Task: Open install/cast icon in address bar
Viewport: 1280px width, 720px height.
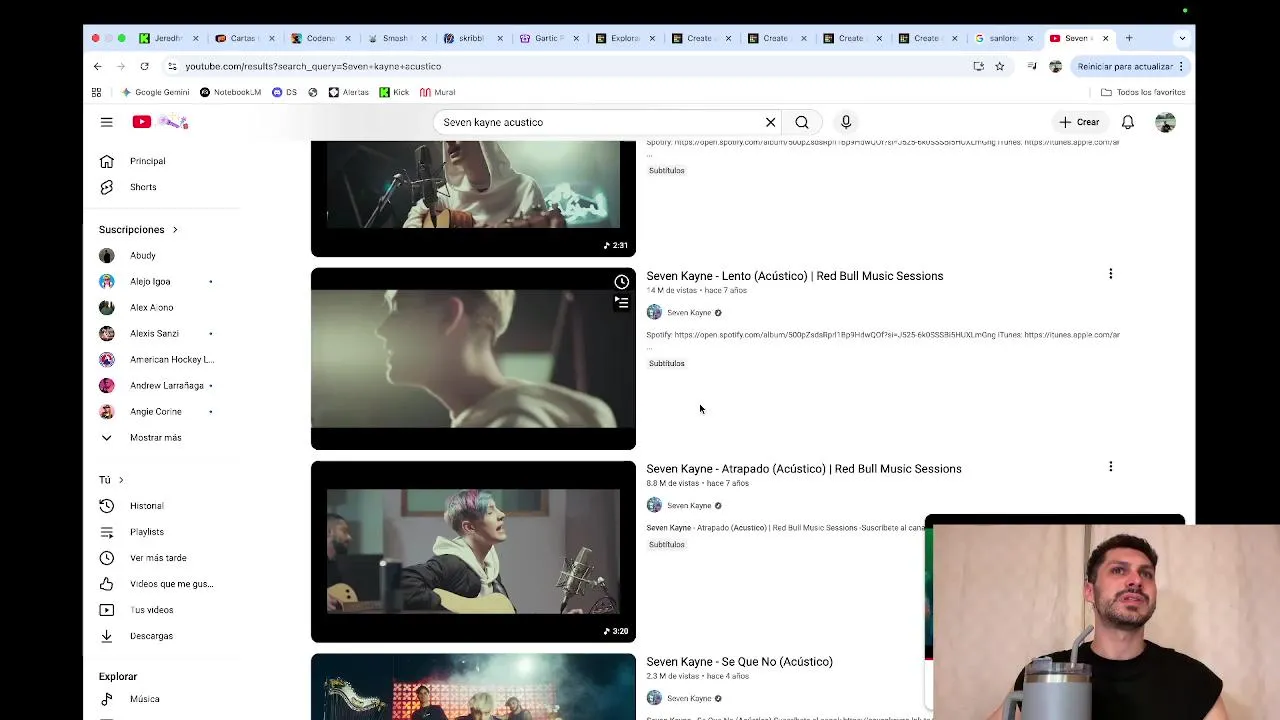Action: point(978,66)
